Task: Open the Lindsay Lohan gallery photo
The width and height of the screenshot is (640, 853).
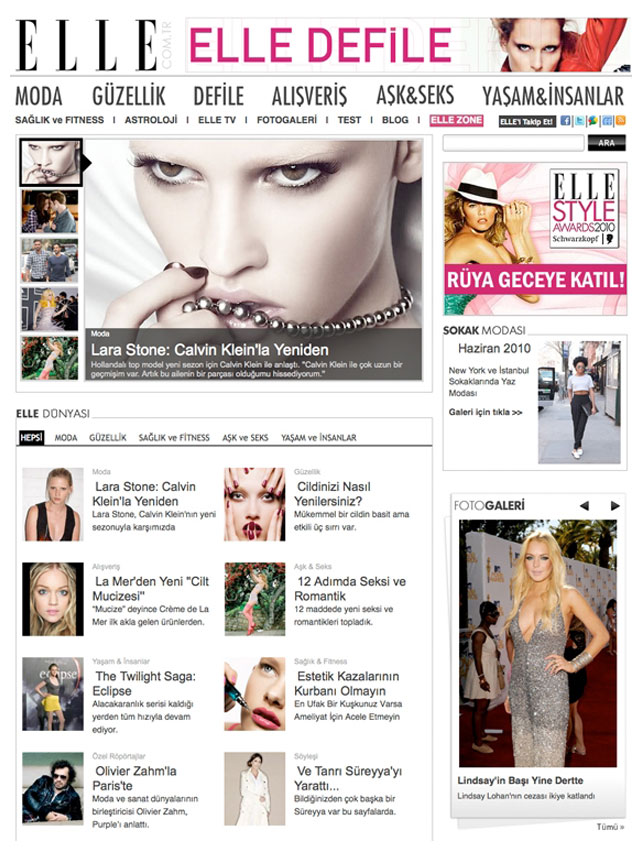Action: (538, 643)
